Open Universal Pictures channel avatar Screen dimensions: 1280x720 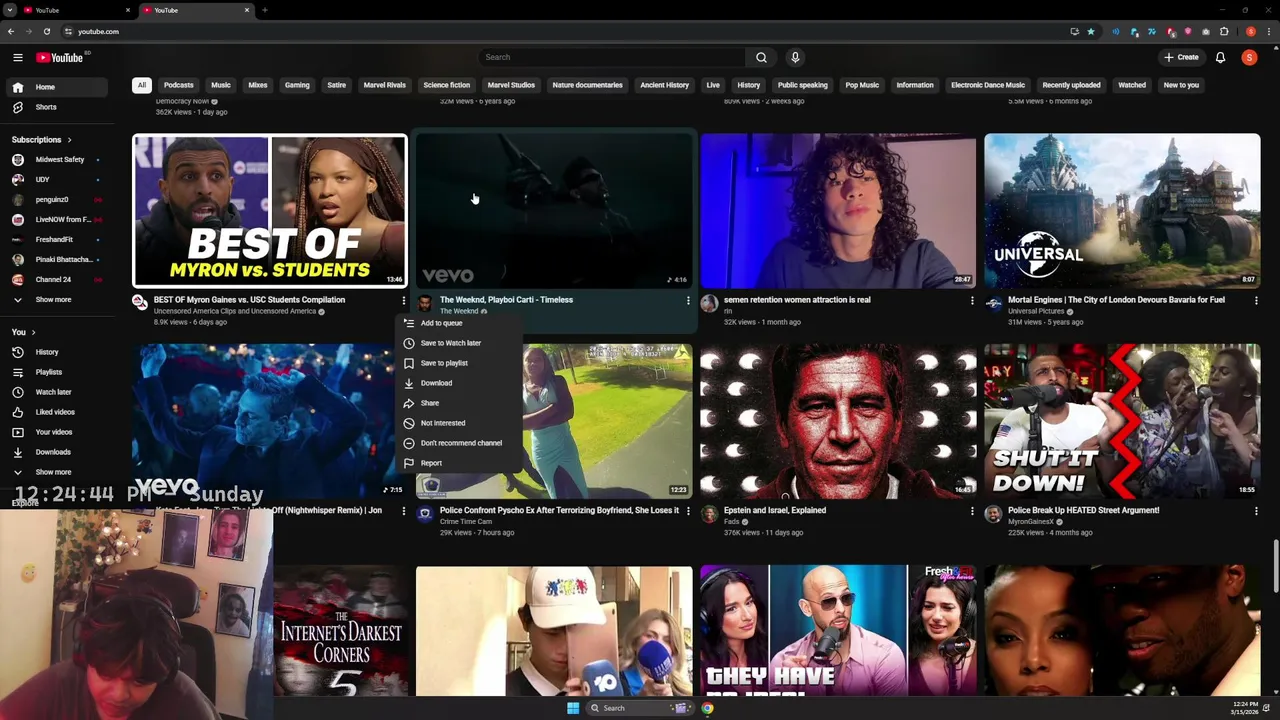[x=993, y=303]
